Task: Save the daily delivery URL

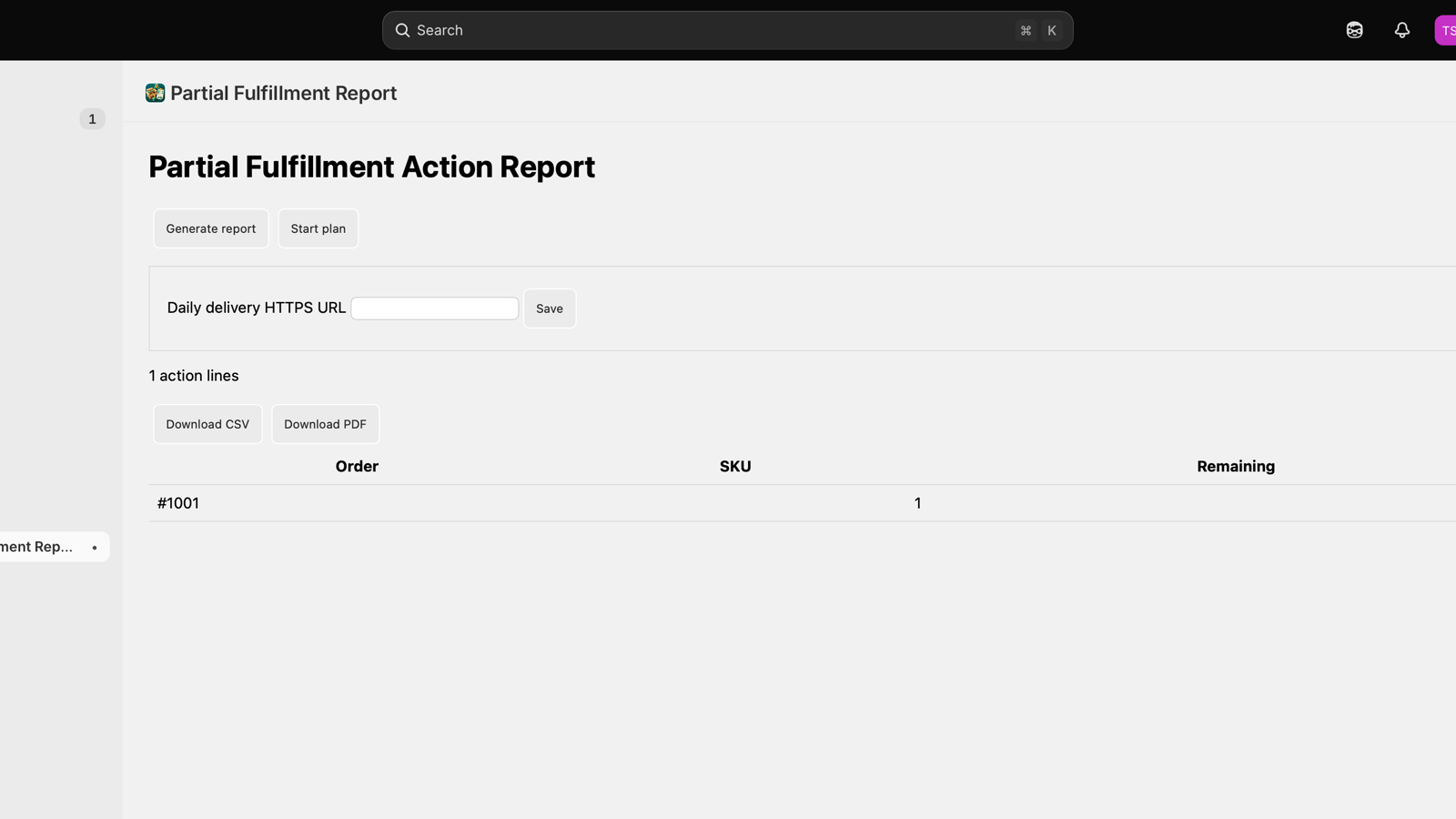Action: click(550, 308)
